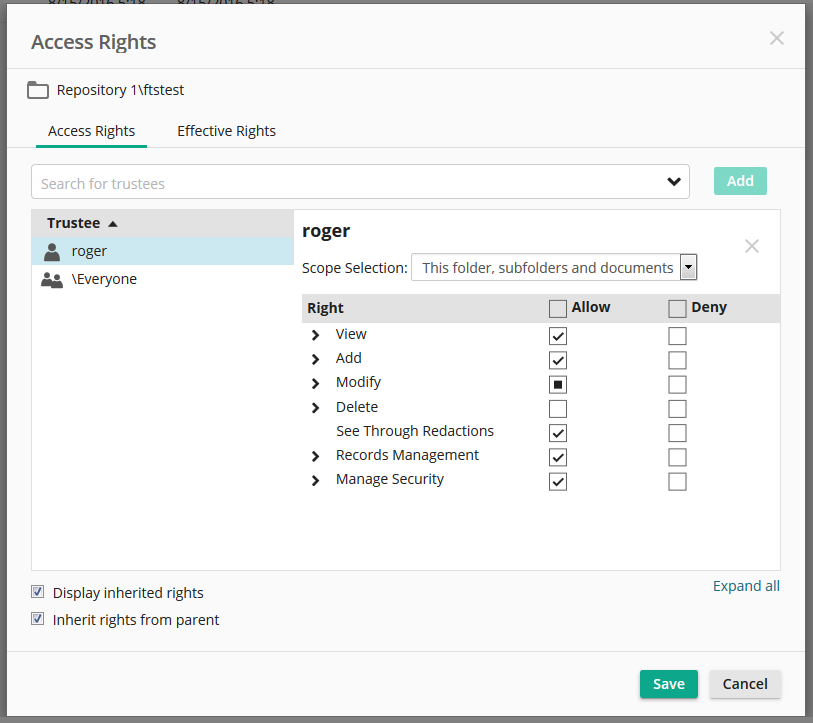The image size is (813, 723).
Task: Uncheck Allow for See Through Redactions
Action: 557,433
